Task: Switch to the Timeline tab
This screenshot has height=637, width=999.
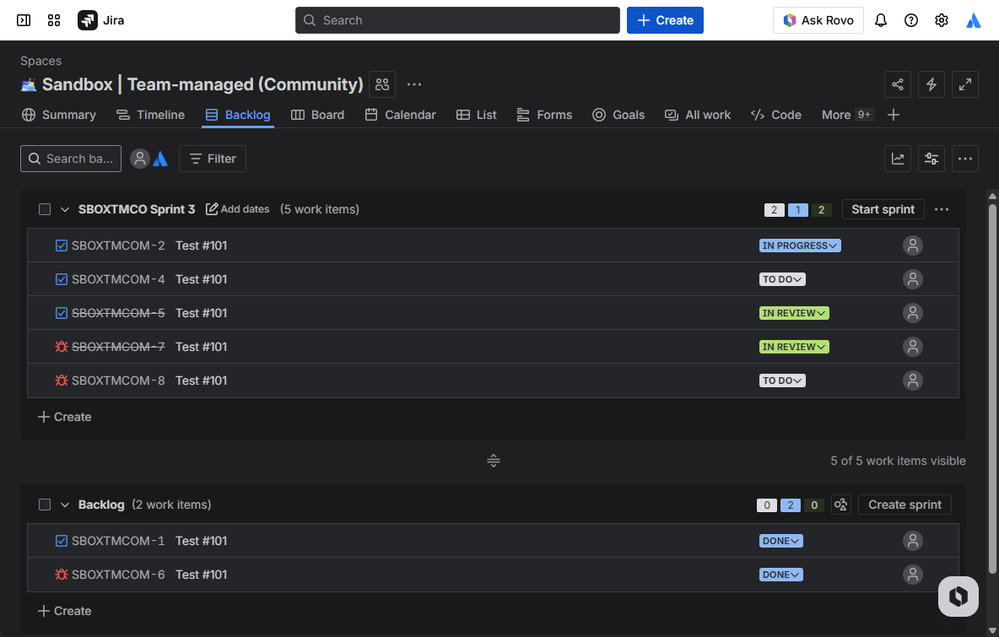Action: [x=150, y=115]
